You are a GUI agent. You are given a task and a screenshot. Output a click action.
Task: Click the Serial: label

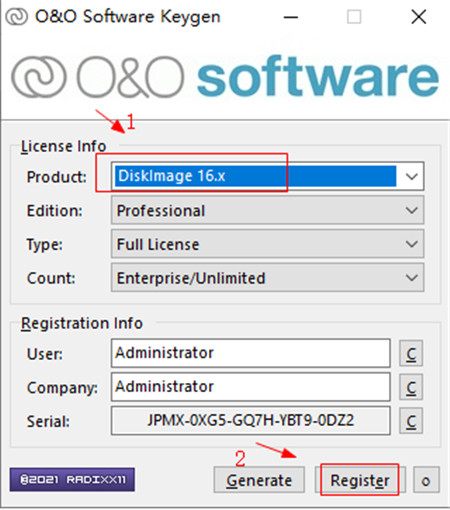click(48, 421)
